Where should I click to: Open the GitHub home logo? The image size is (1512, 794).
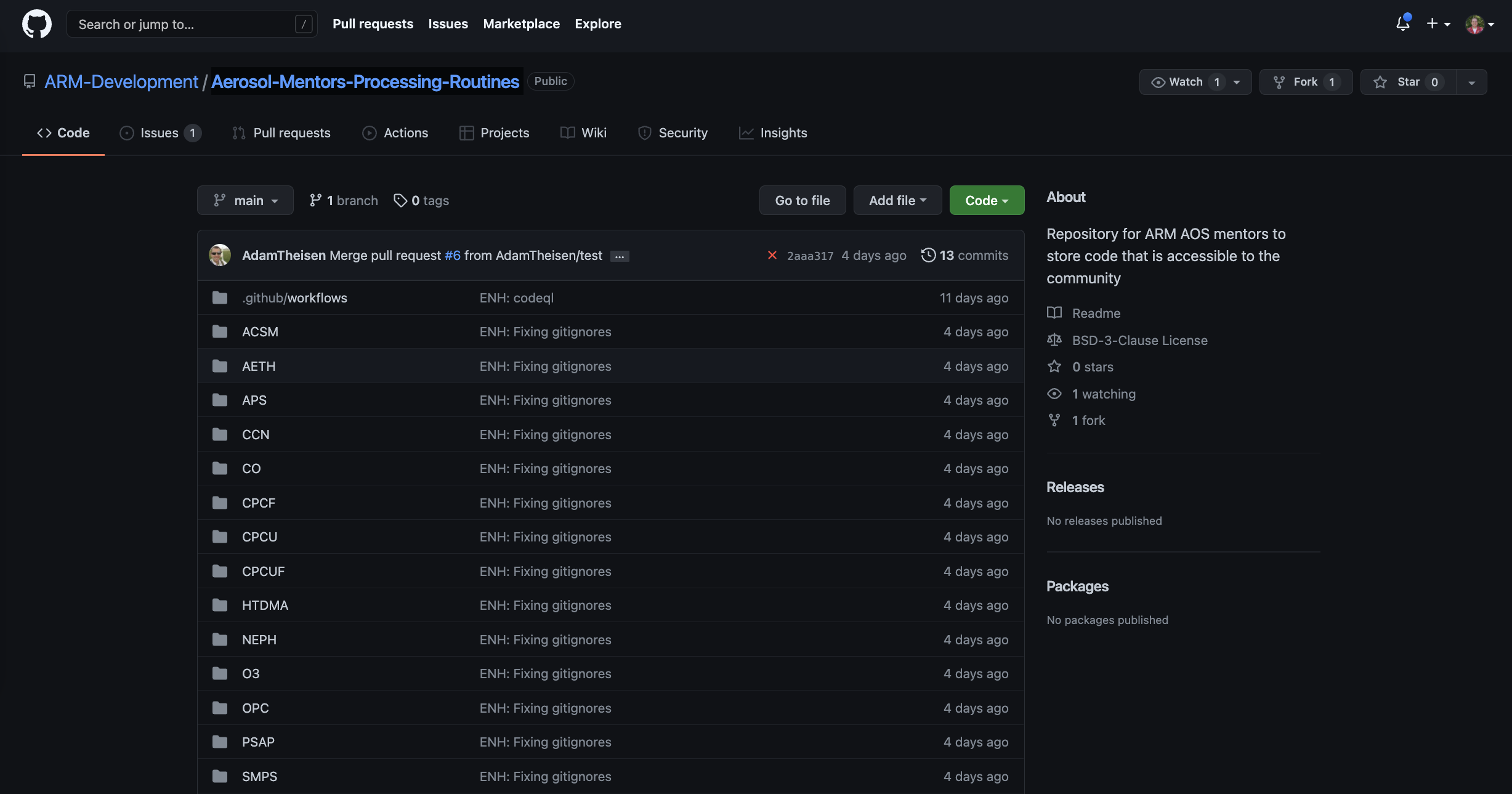(37, 24)
